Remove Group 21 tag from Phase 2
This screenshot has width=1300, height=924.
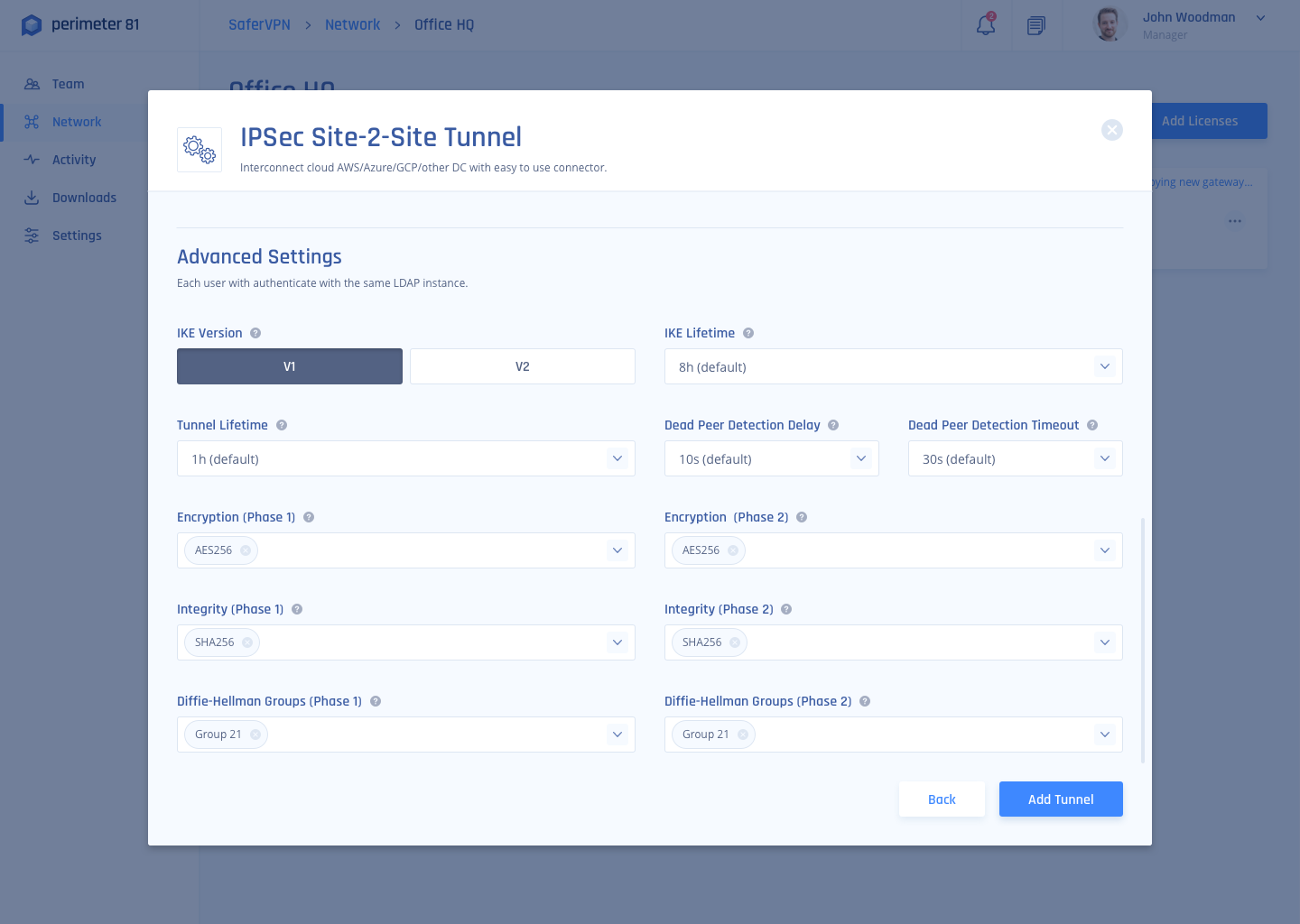coord(743,735)
